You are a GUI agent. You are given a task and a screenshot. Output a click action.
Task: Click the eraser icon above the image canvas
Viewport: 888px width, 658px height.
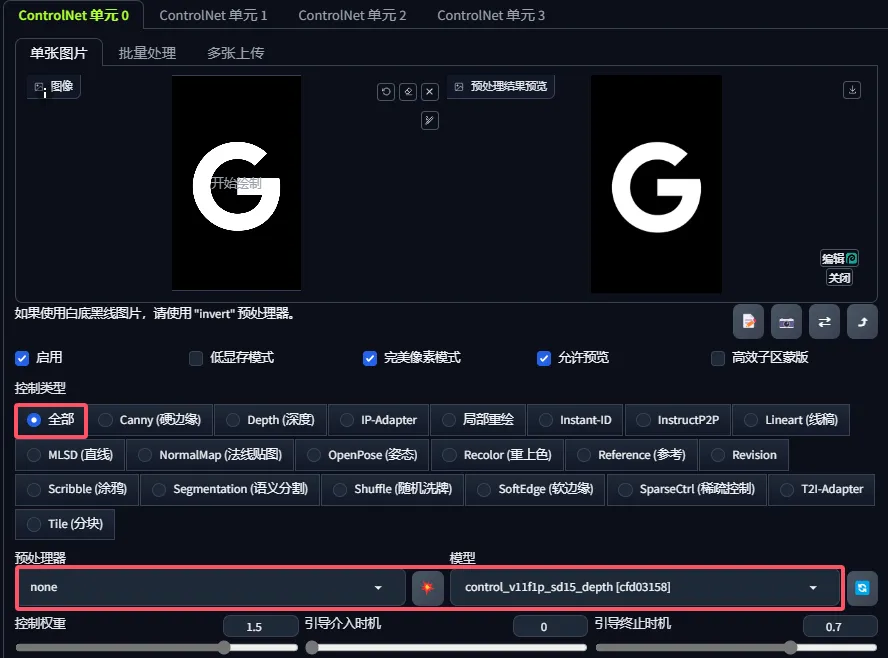[x=408, y=92]
